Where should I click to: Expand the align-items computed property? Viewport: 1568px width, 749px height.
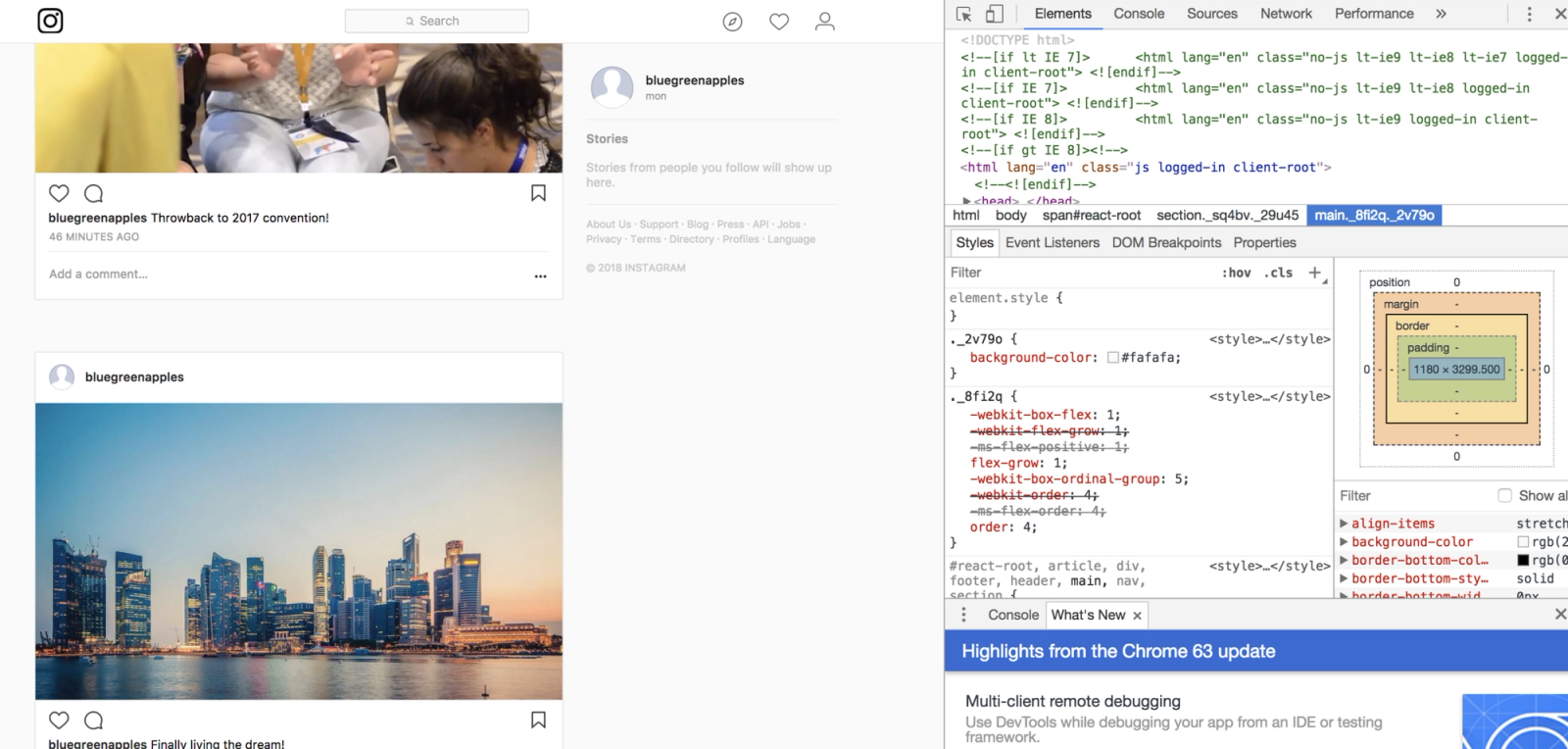[1345, 524]
